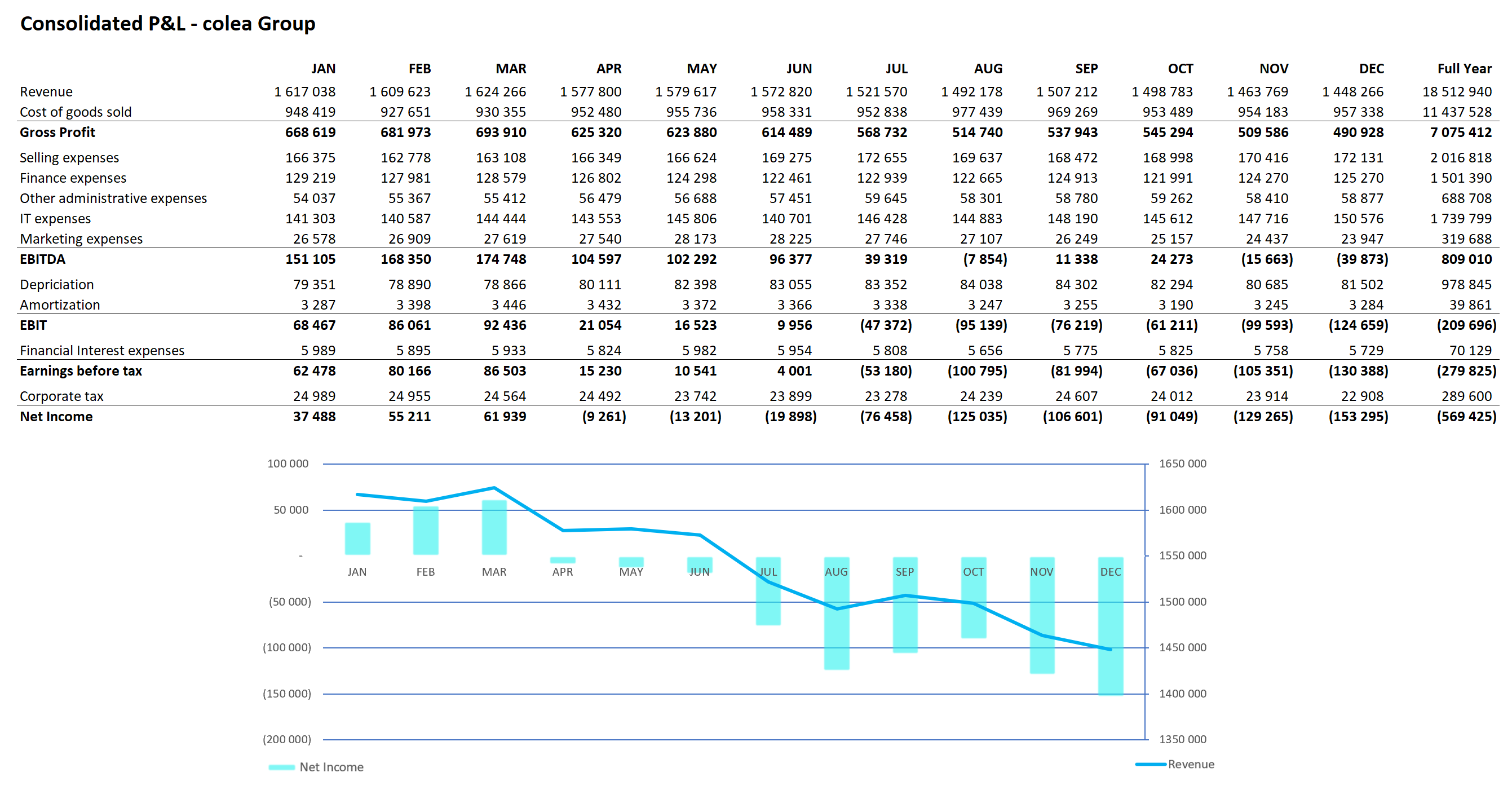The width and height of the screenshot is (1512, 790).
Task: Click Full Year Net Income (569 425)
Action: pos(1466,416)
